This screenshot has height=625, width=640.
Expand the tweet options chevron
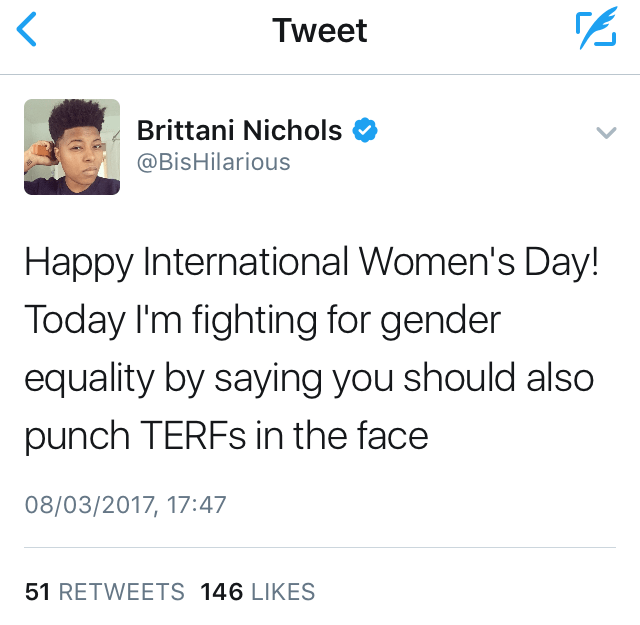(605, 132)
